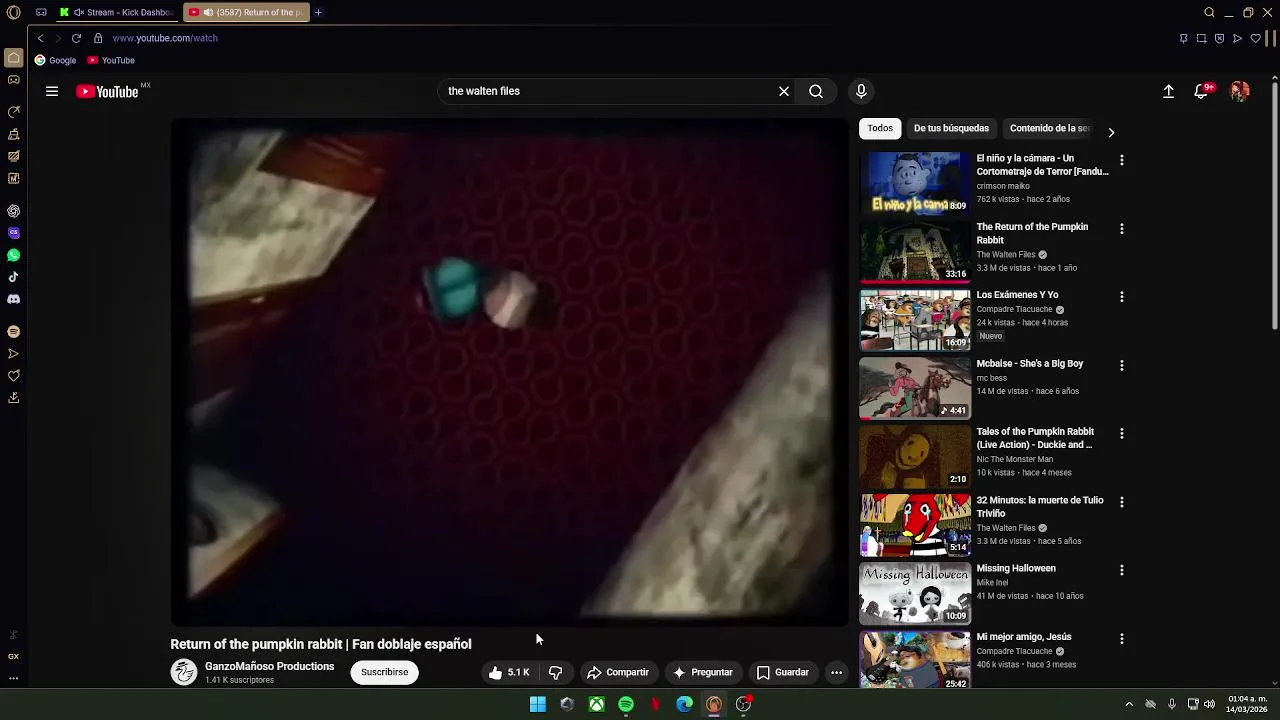Viewport: 1280px width, 720px height.
Task: Open downloads icon in browser sidebar
Action: (x=14, y=398)
